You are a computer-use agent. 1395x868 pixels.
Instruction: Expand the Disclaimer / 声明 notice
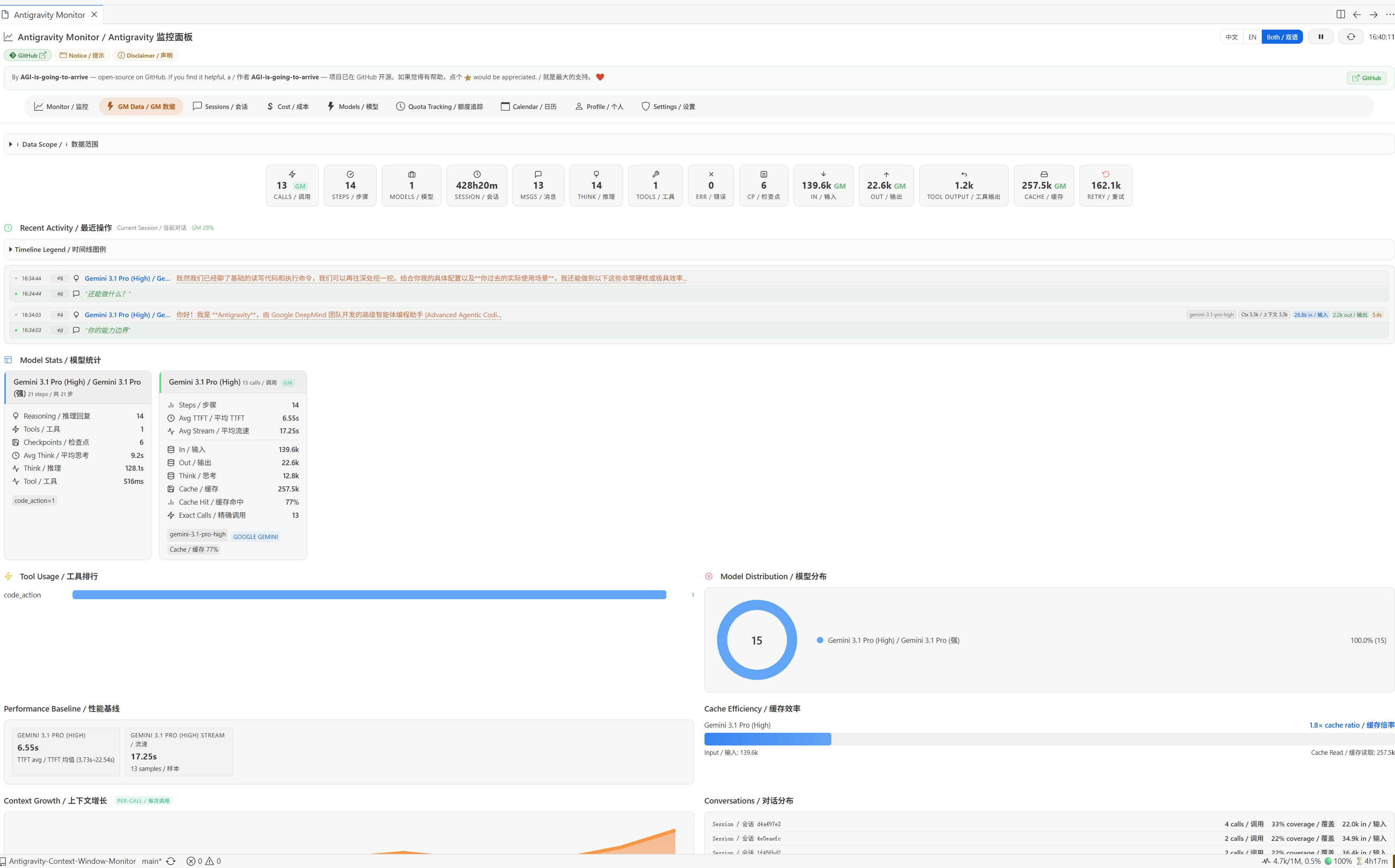[145, 56]
